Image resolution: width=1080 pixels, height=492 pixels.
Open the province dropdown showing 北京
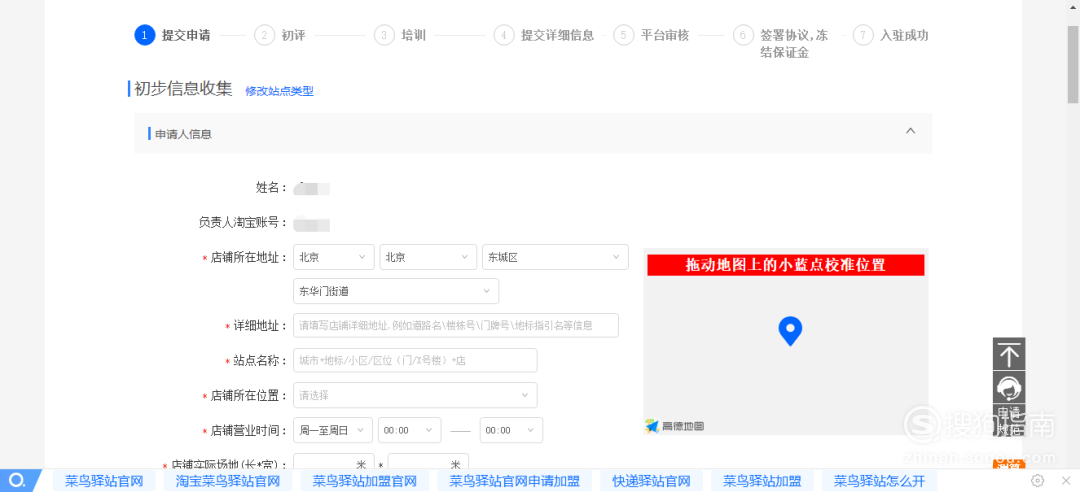334,257
